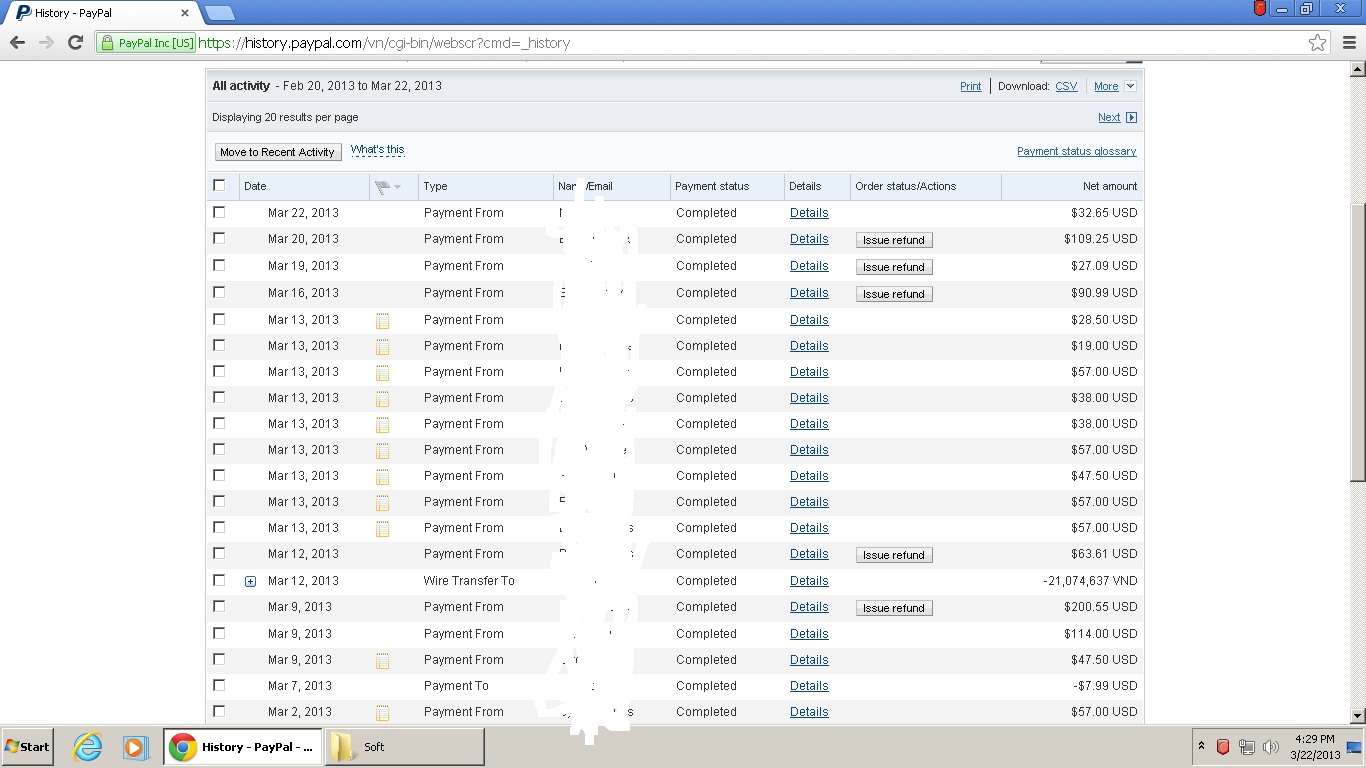
Task: Click the scrollbar up arrow
Action: pyautogui.click(x=1358, y=69)
